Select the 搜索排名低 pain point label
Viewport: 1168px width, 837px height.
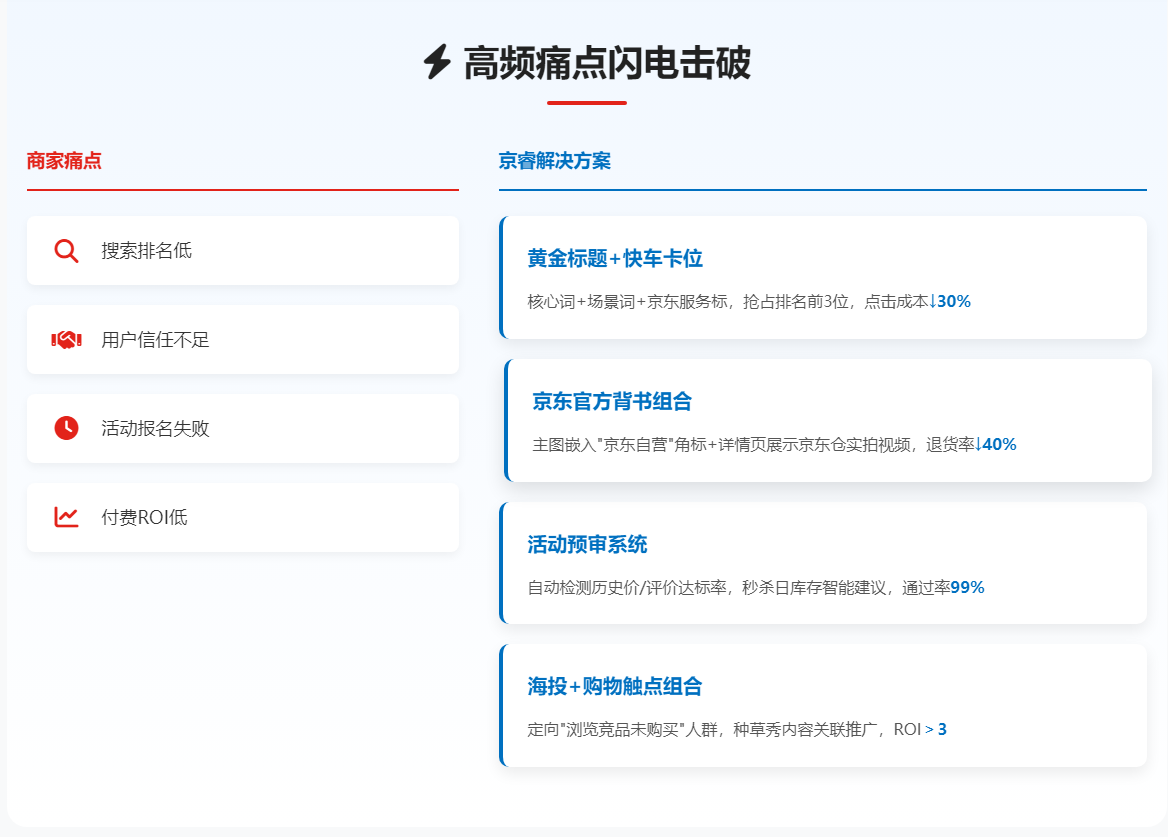146,251
